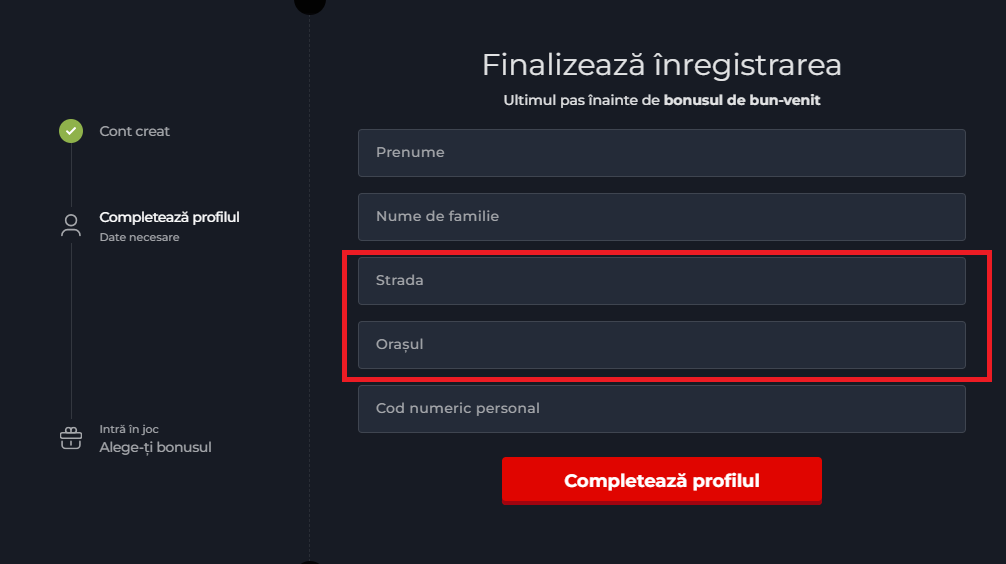The image size is (1006, 564).
Task: Focus the Strada address field
Action: pos(661,281)
